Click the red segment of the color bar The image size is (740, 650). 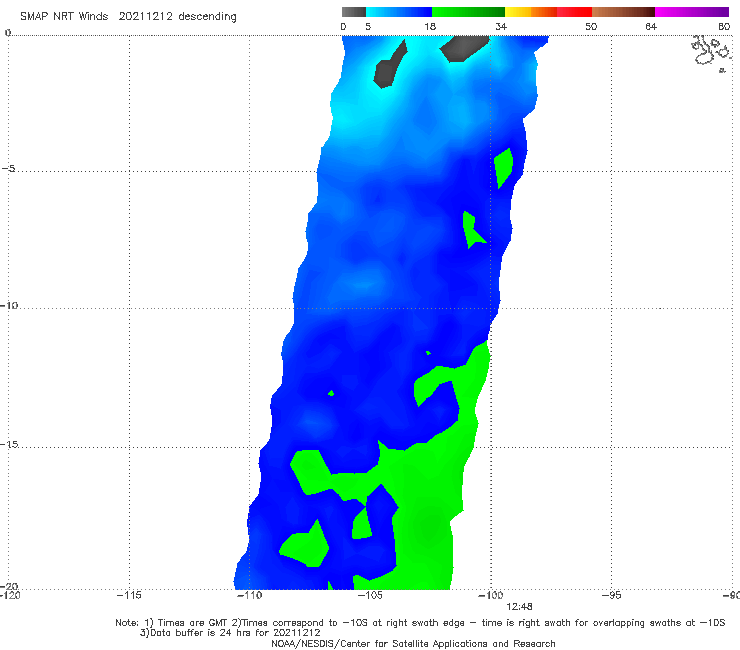click(574, 12)
